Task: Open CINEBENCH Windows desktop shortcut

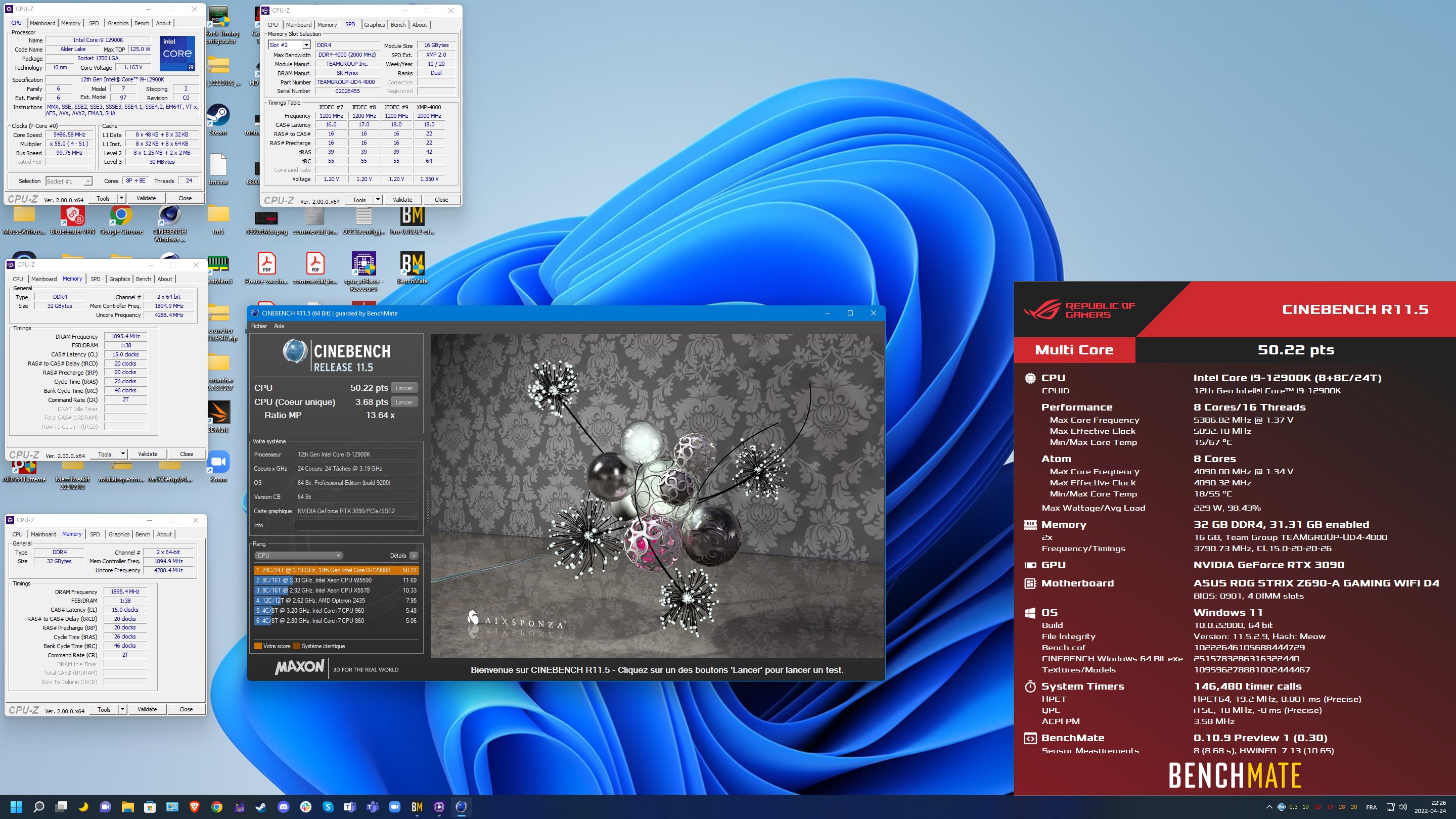Action: coord(169,224)
